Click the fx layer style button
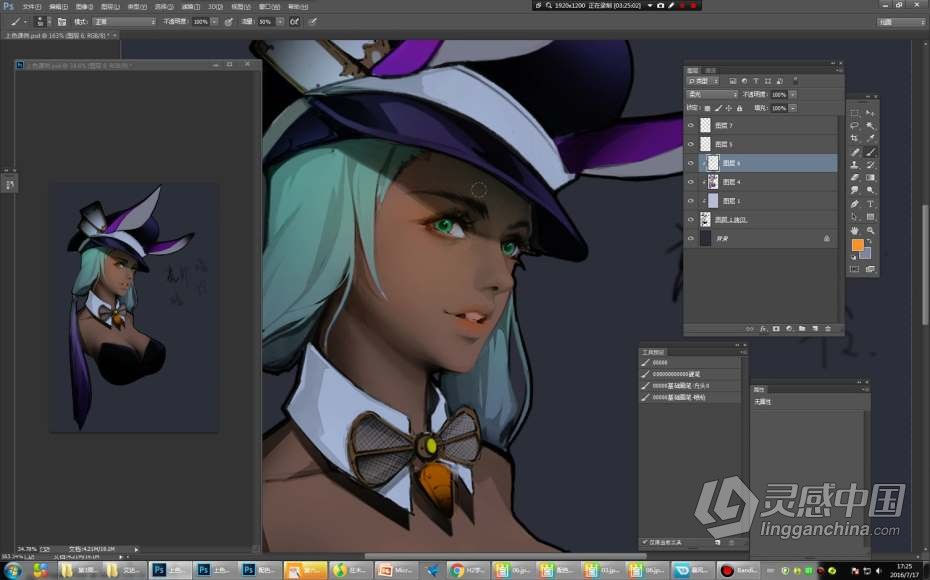Image resolution: width=930 pixels, height=580 pixels. point(763,329)
